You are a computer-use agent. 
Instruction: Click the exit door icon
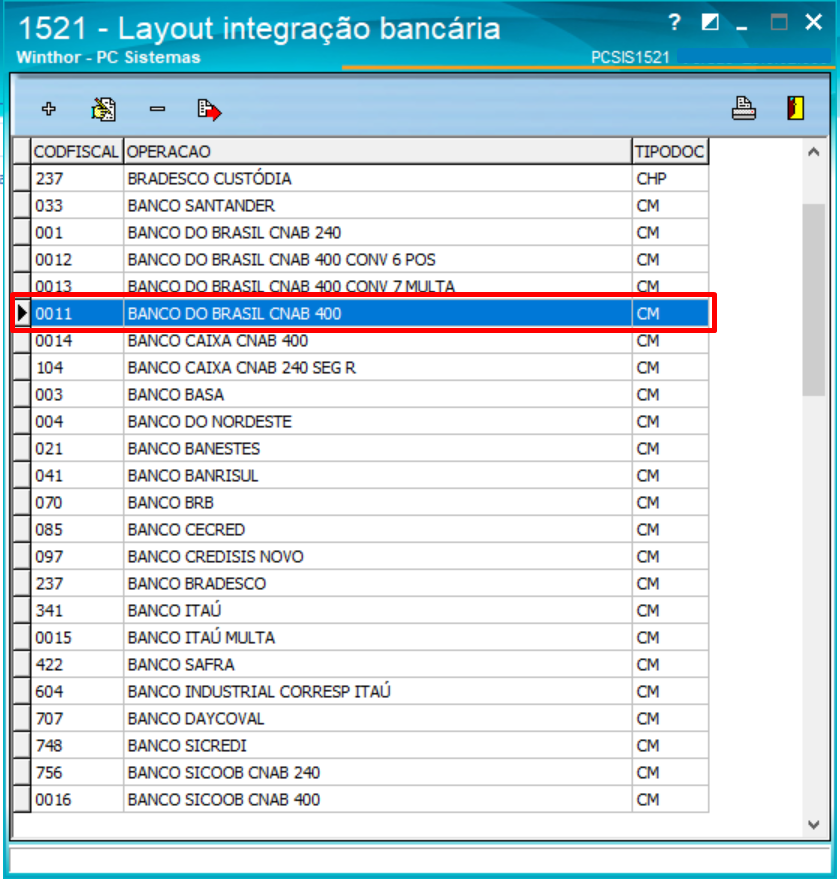tap(796, 108)
